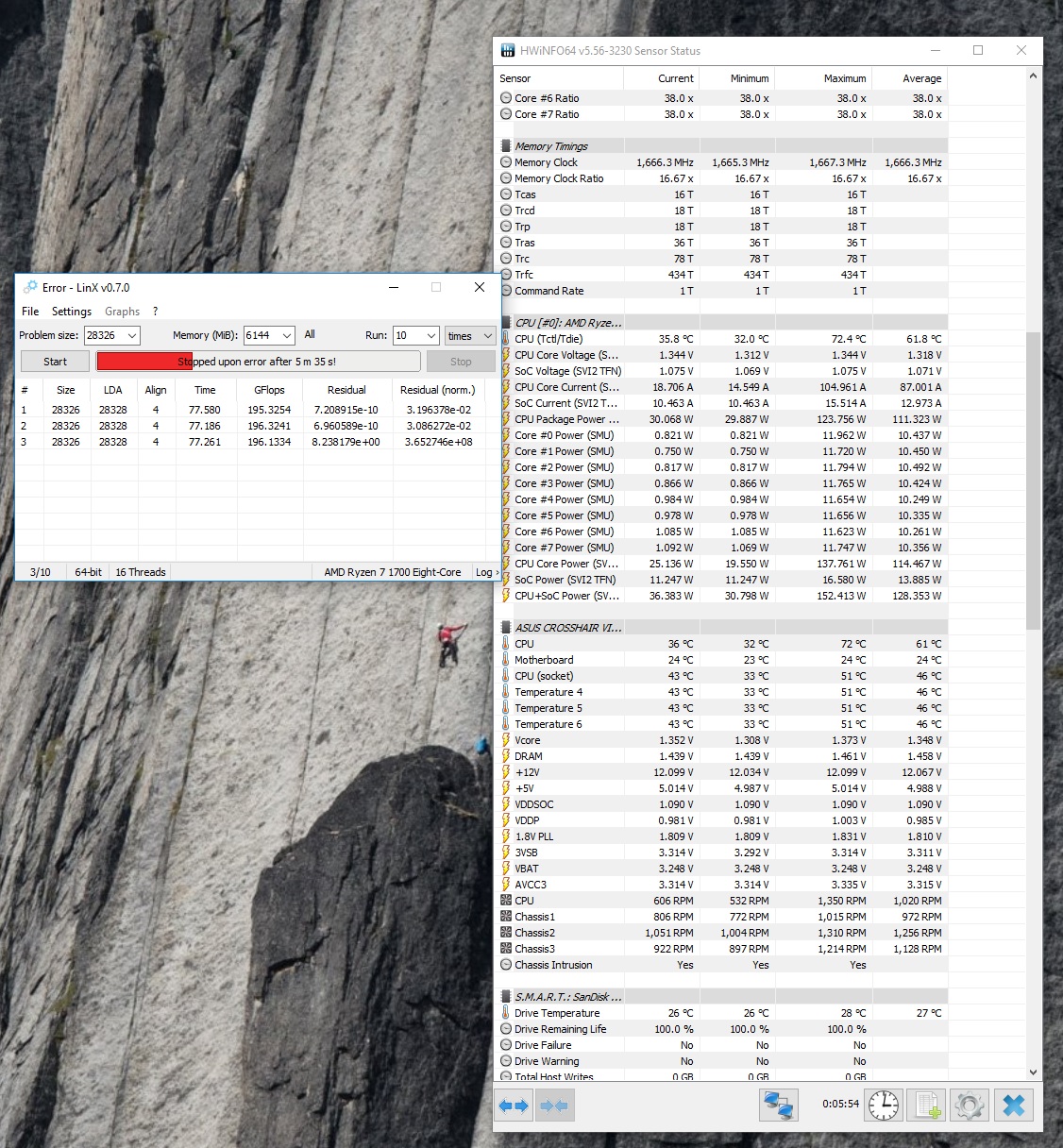This screenshot has width=1063, height=1148.
Task: Open HWiNFO sensor settings gear icon
Action: [x=970, y=1106]
